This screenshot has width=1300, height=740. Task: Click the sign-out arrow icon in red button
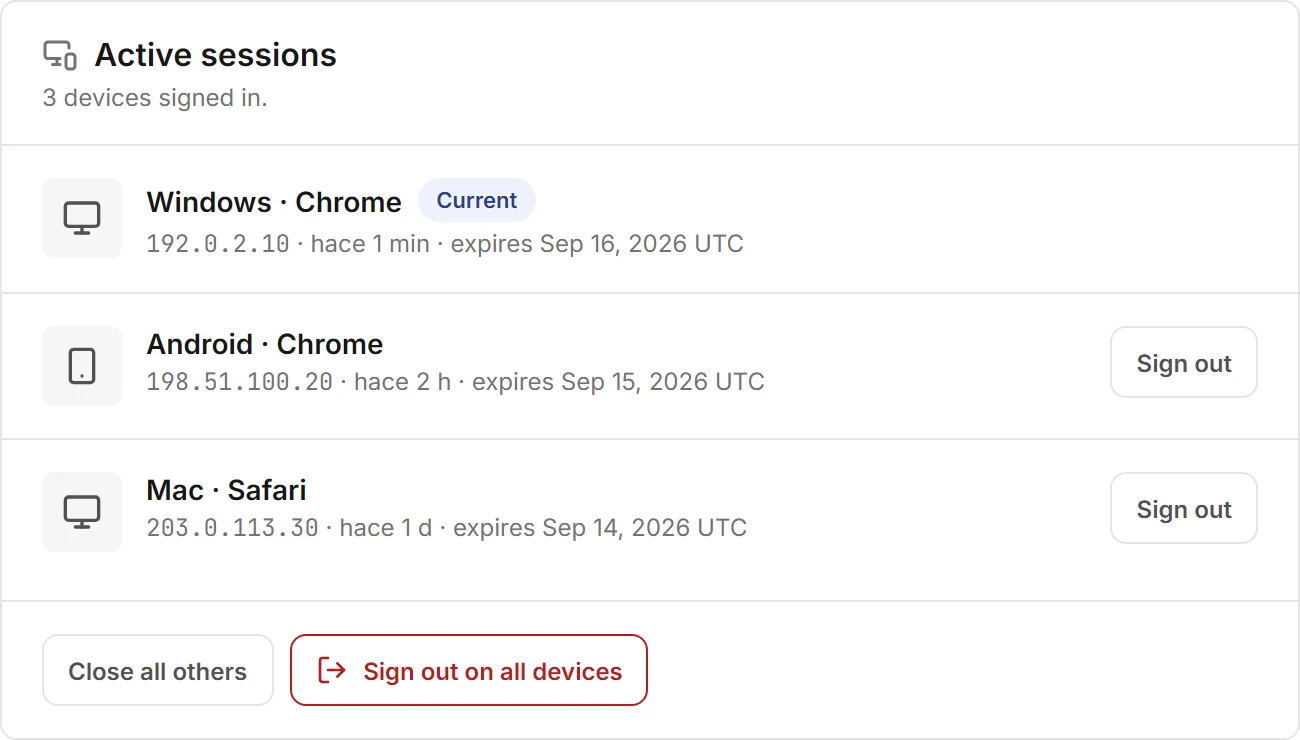coord(331,670)
